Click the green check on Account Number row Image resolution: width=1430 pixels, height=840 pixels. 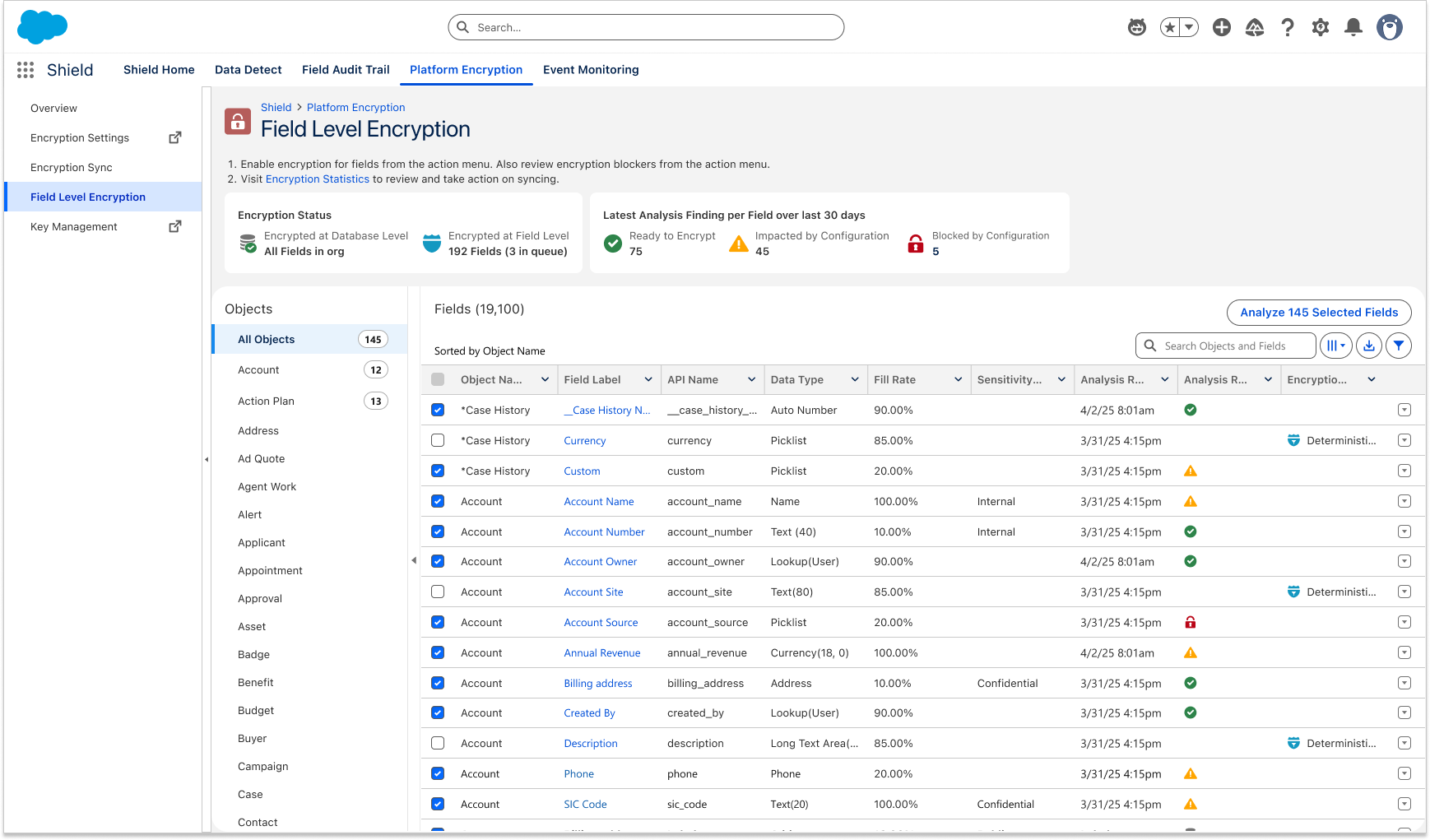coord(1191,531)
